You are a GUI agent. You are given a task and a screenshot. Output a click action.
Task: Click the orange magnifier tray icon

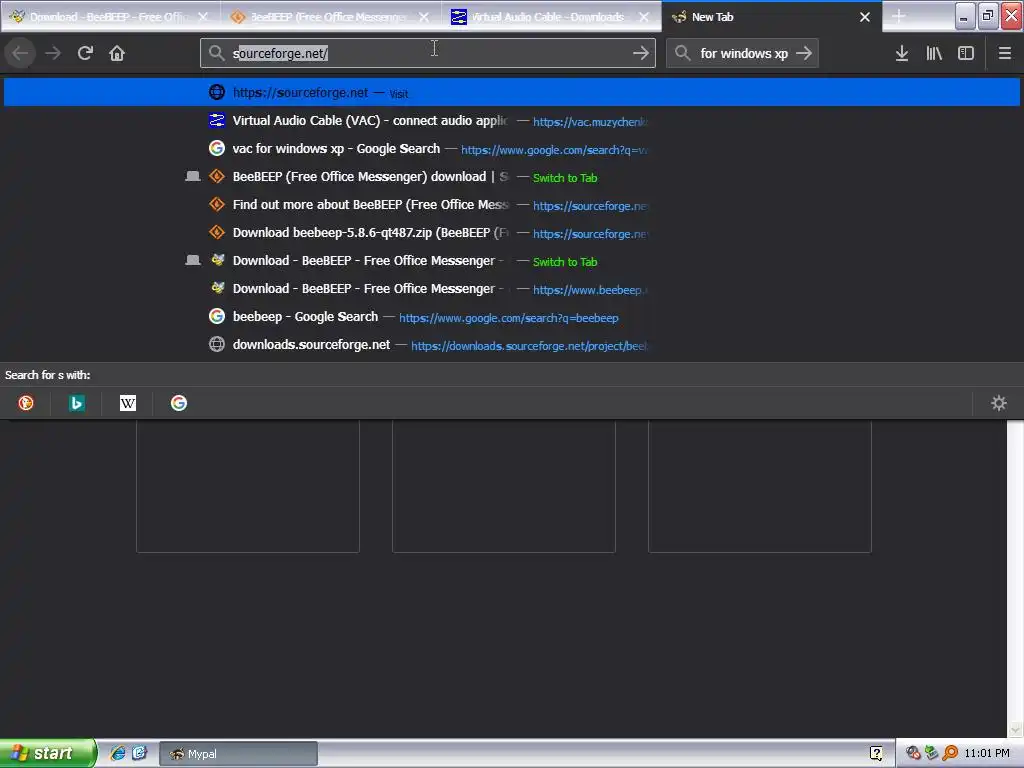950,753
